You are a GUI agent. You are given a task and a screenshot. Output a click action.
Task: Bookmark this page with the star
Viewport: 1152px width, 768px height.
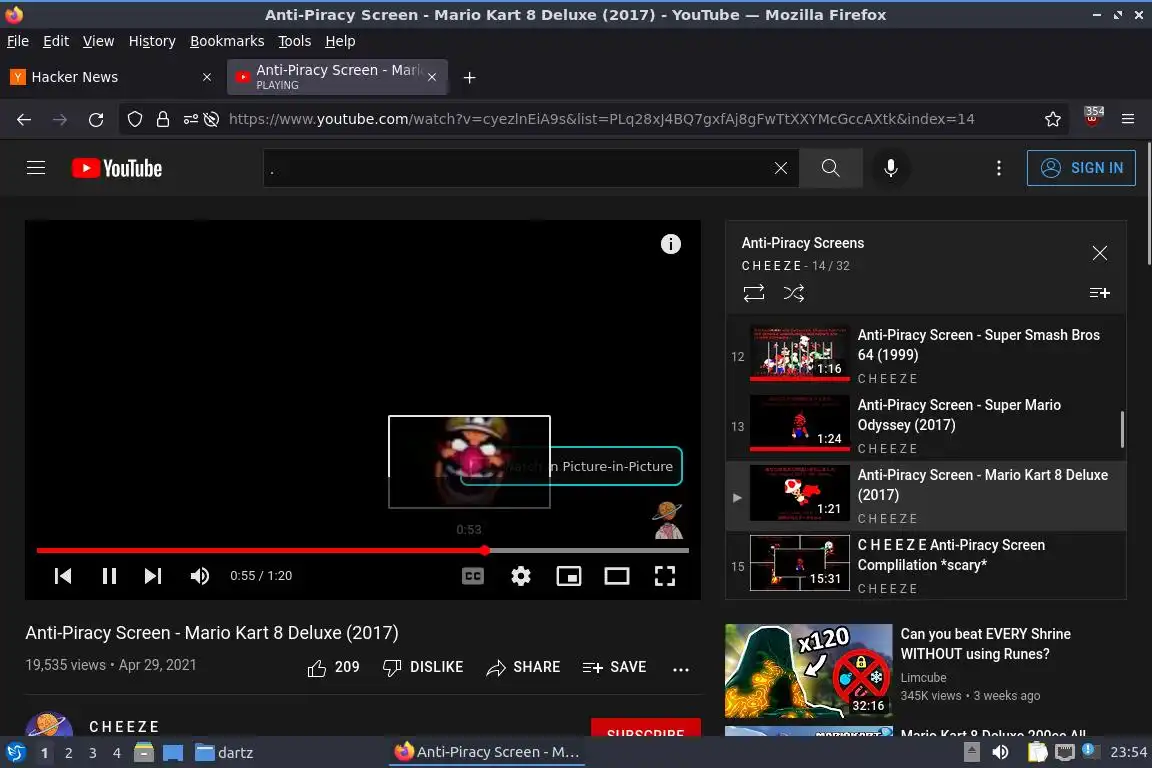1053,119
